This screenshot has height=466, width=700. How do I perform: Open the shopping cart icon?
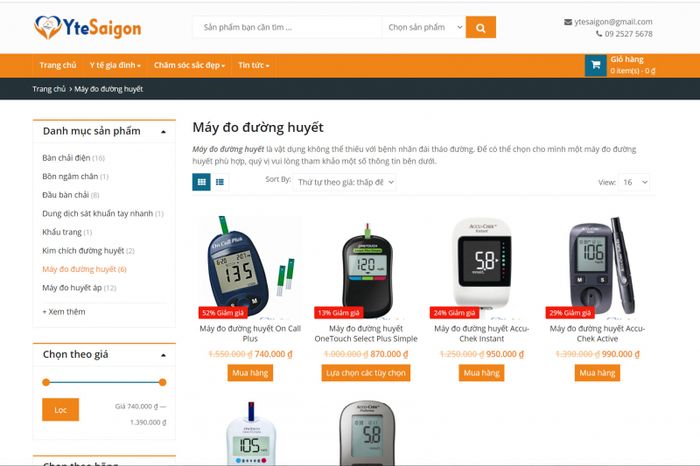point(596,65)
